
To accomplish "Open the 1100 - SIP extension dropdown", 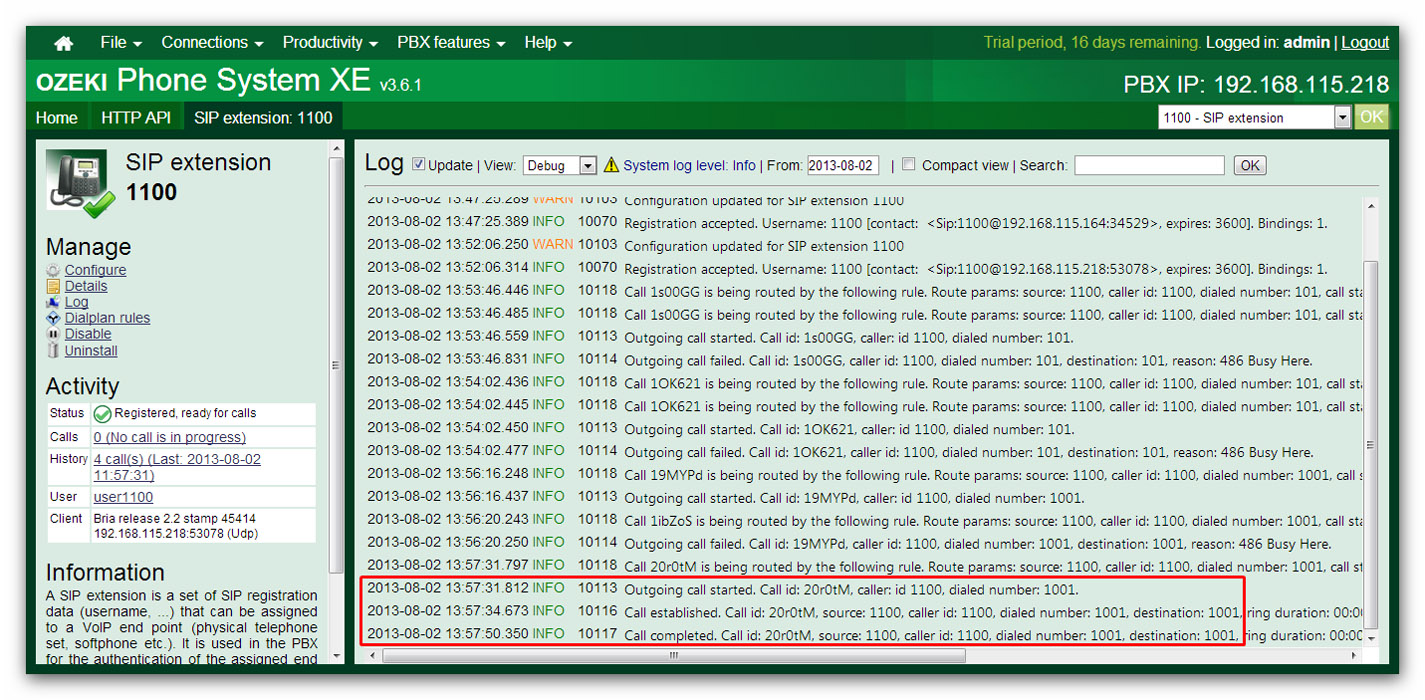I will point(1255,117).
